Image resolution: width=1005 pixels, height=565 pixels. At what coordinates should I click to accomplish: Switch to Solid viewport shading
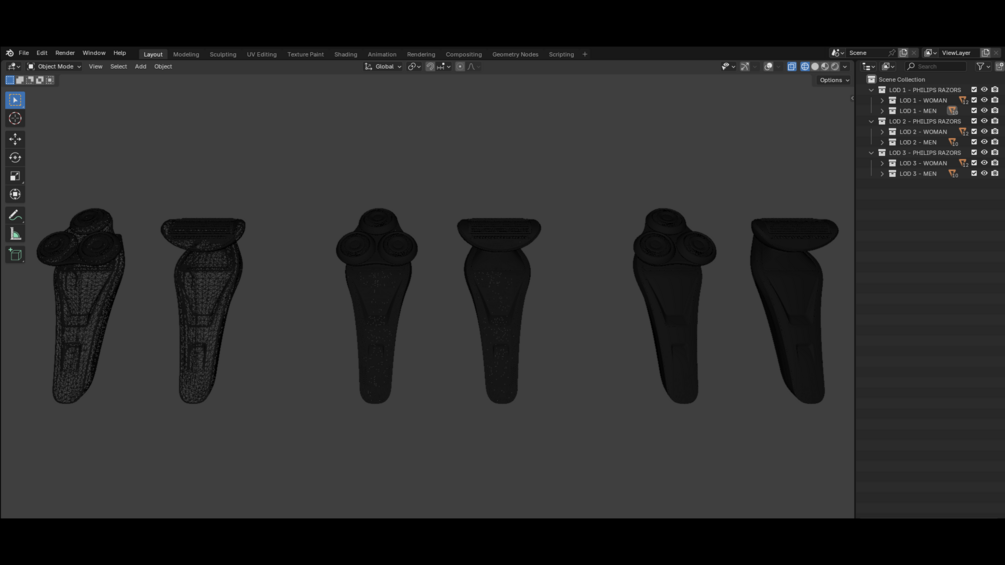click(x=815, y=67)
